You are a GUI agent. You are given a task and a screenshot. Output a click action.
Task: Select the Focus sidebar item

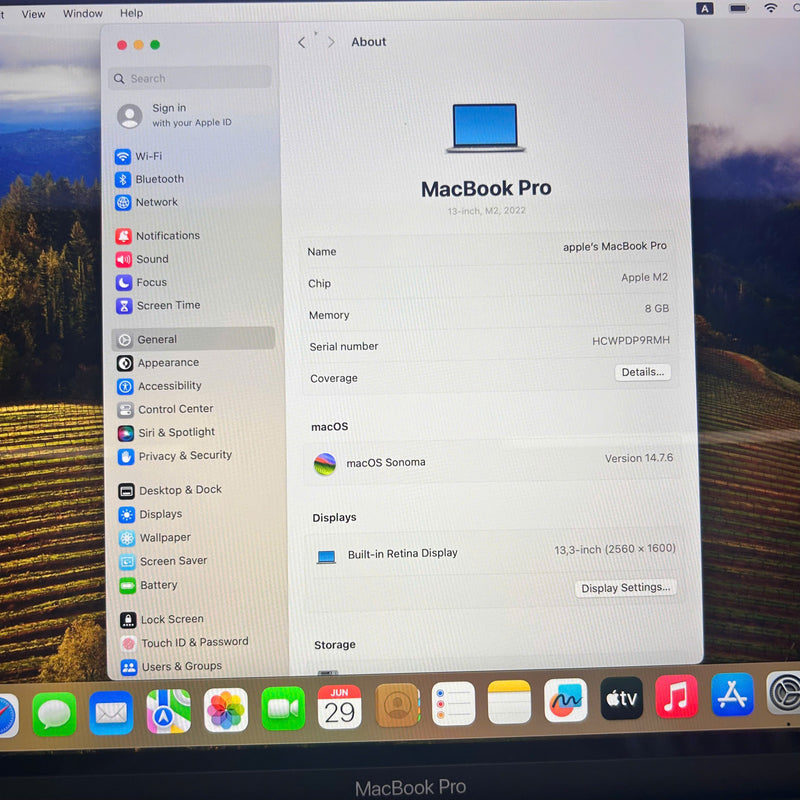151,282
